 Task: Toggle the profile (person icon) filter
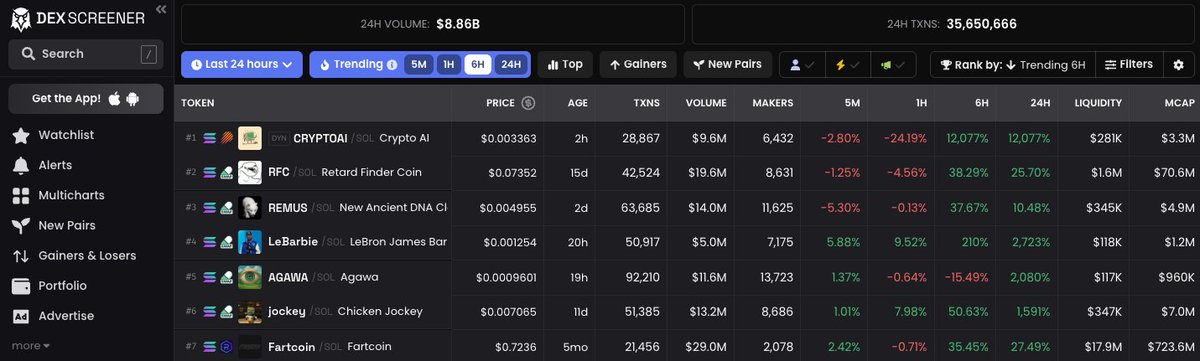coord(801,64)
